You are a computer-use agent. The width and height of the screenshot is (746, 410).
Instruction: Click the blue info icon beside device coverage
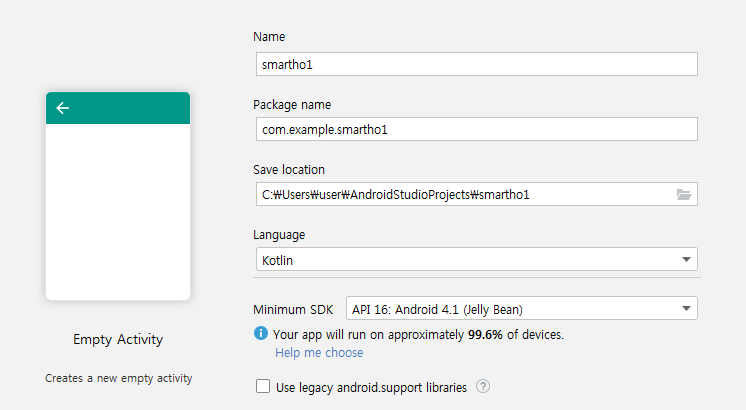(261, 333)
